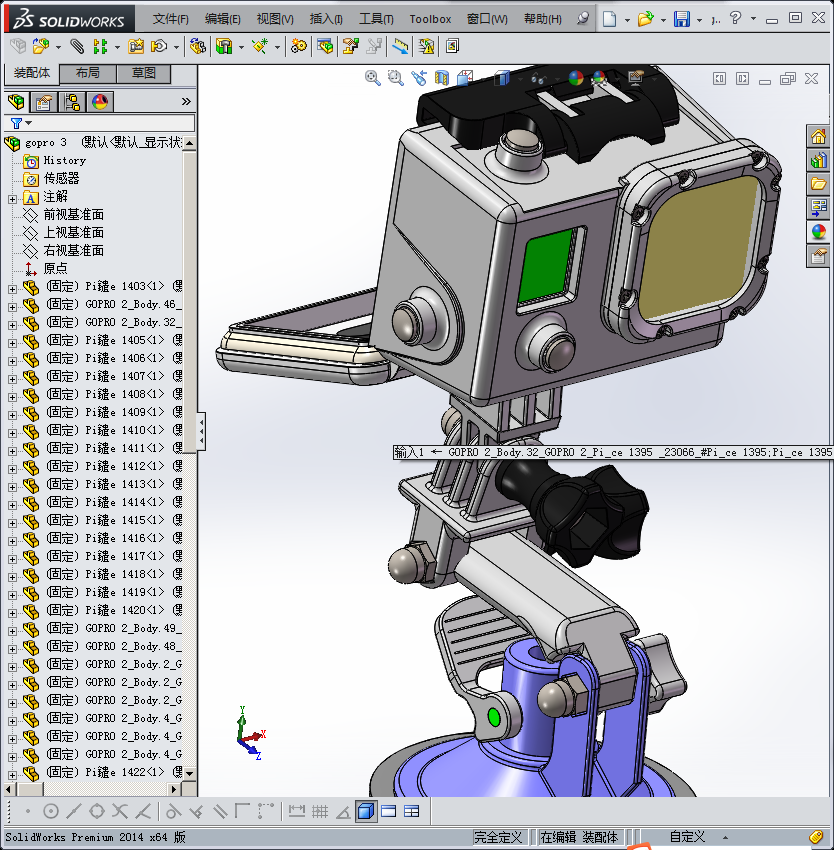Expand the 注解 annotations tree node
The image size is (834, 850).
click(12, 197)
